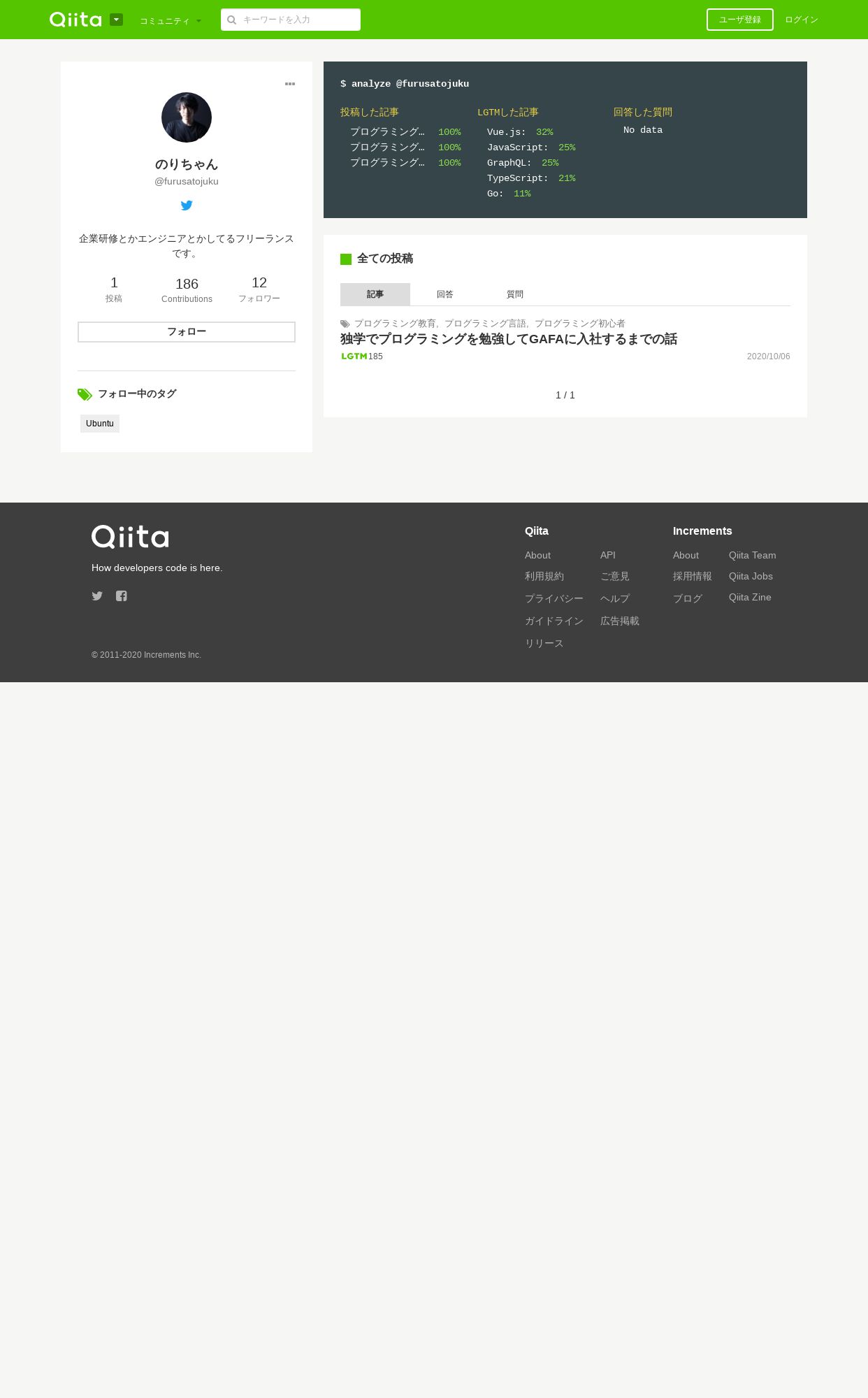This screenshot has height=1398, width=868.
Task: Click the GraphQL: 25% entry
Action: point(523,163)
